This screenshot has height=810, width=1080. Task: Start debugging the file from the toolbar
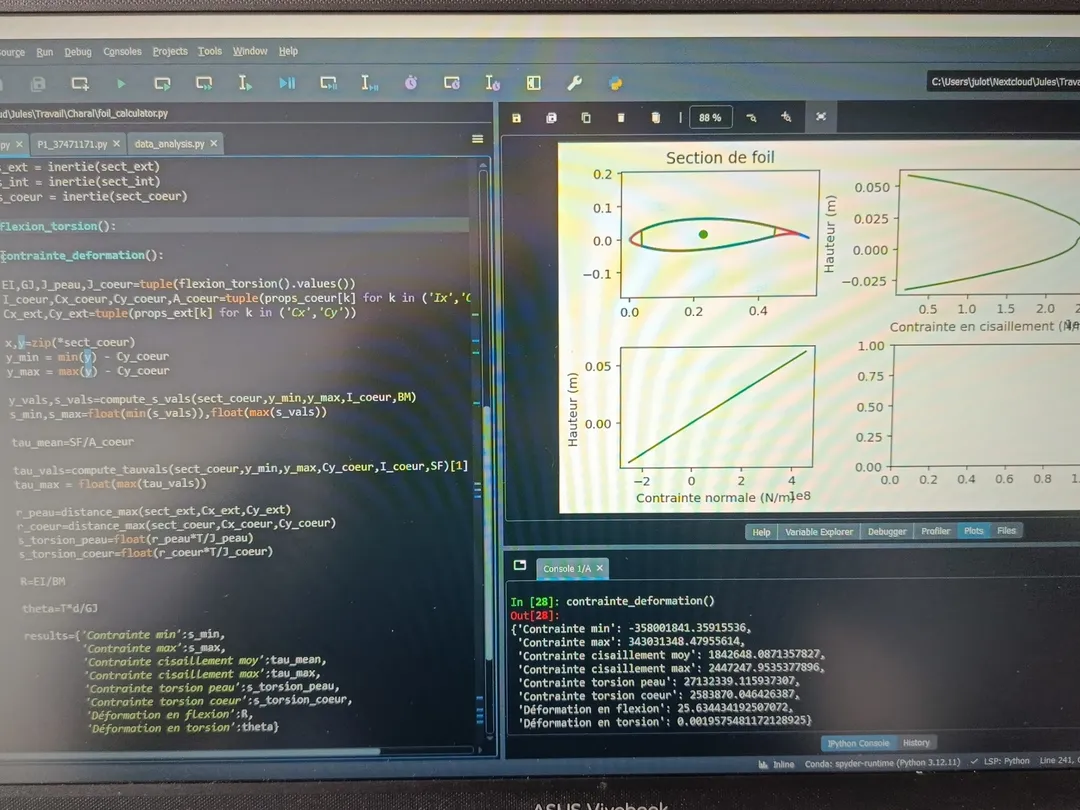coord(287,83)
